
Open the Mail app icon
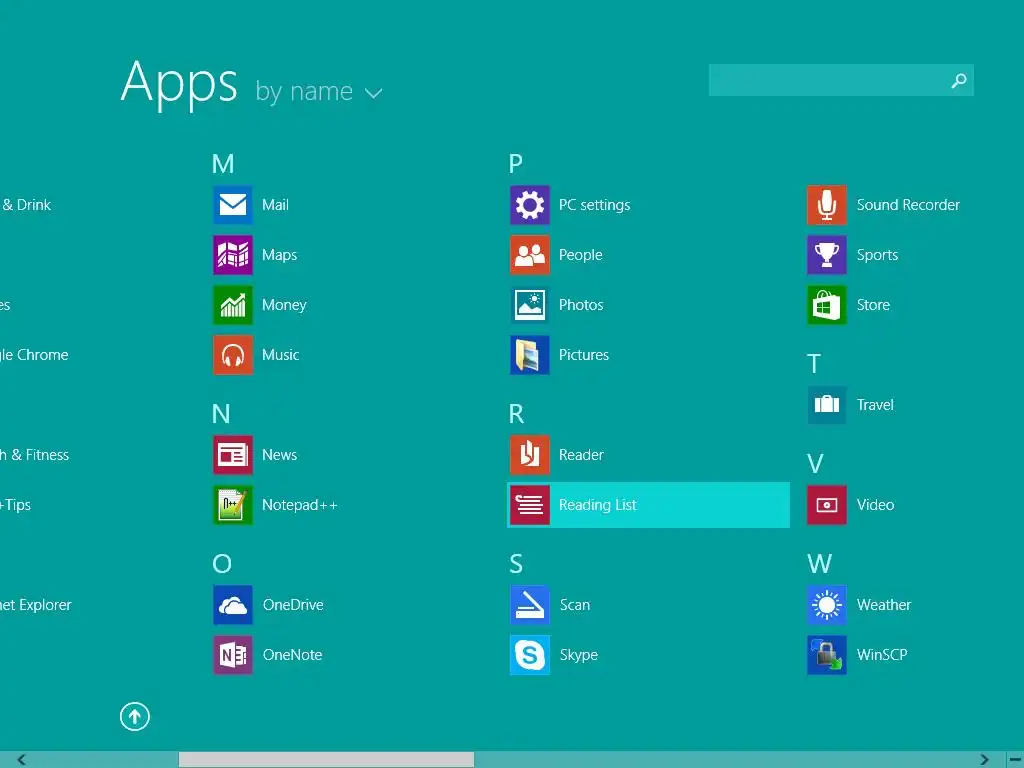[232, 204]
